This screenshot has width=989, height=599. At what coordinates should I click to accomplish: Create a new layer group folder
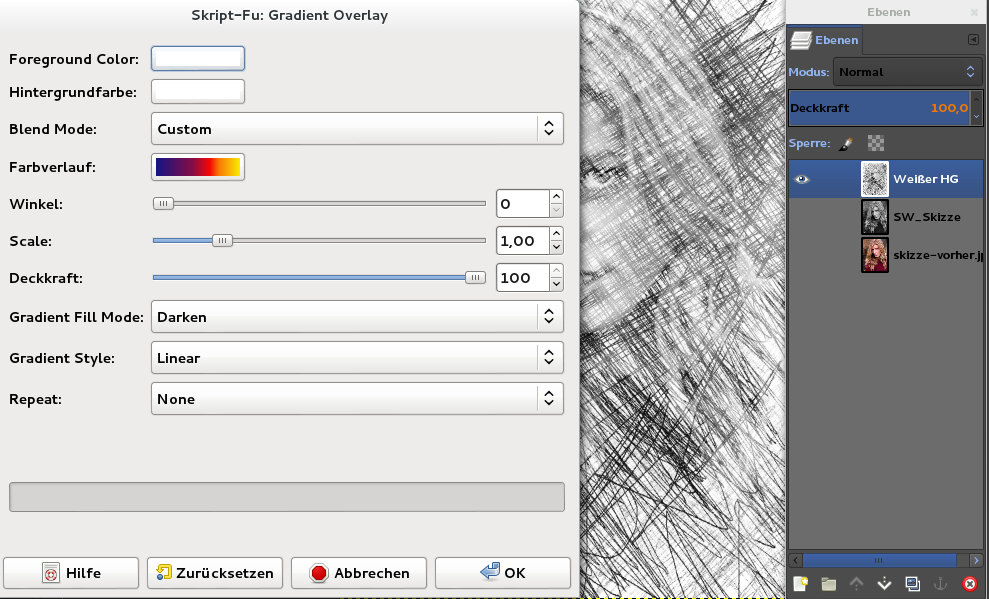[x=828, y=584]
